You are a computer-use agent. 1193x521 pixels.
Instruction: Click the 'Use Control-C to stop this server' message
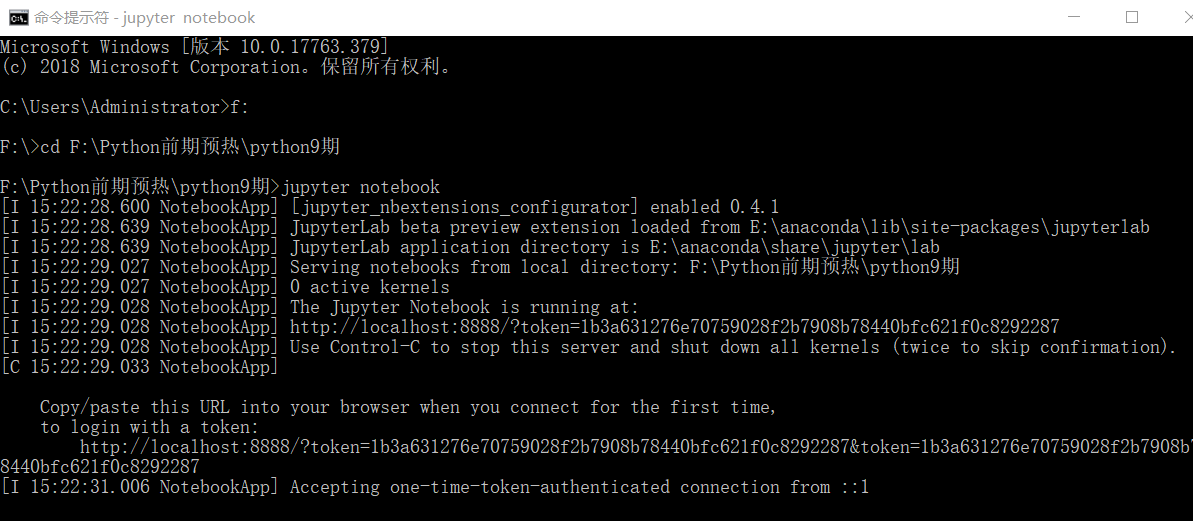click(734, 347)
